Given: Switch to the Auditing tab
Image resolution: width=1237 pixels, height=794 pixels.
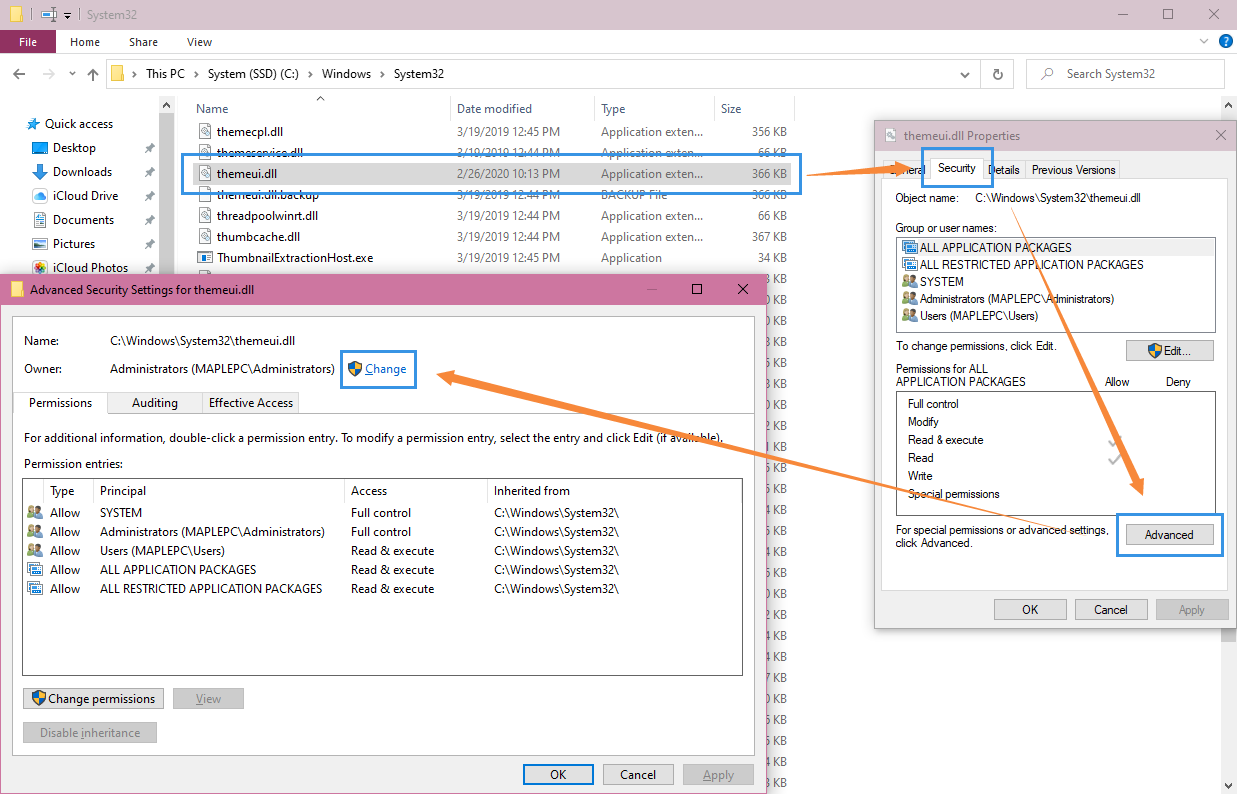Looking at the screenshot, I should (x=155, y=403).
